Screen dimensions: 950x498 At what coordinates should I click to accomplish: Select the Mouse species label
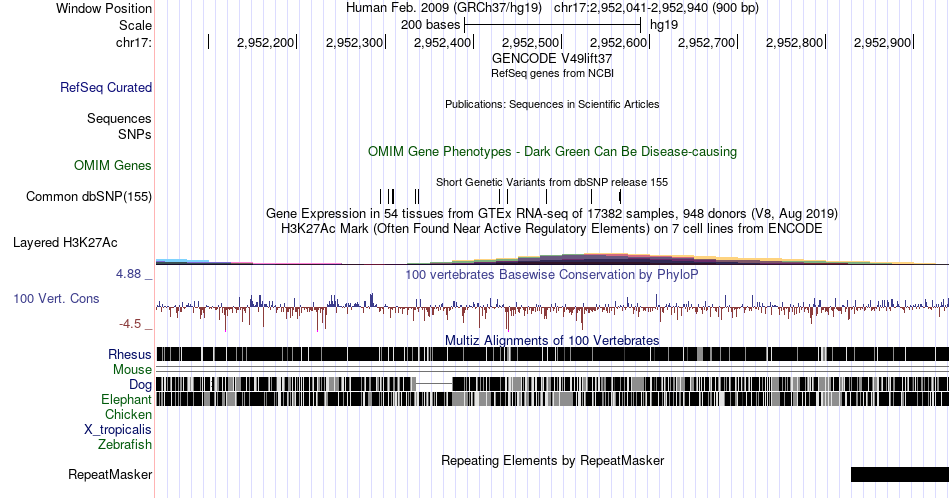pos(133,370)
